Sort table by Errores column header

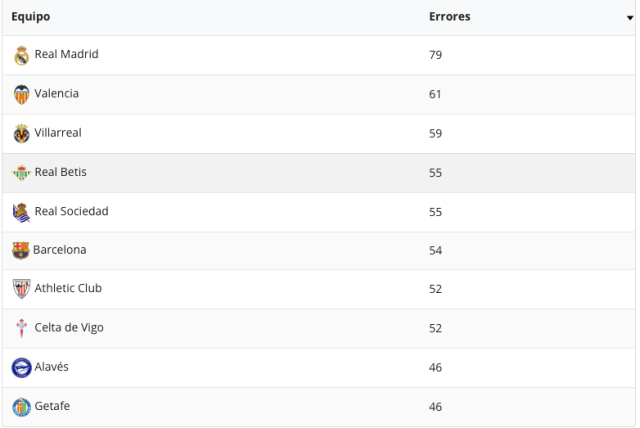click(450, 17)
